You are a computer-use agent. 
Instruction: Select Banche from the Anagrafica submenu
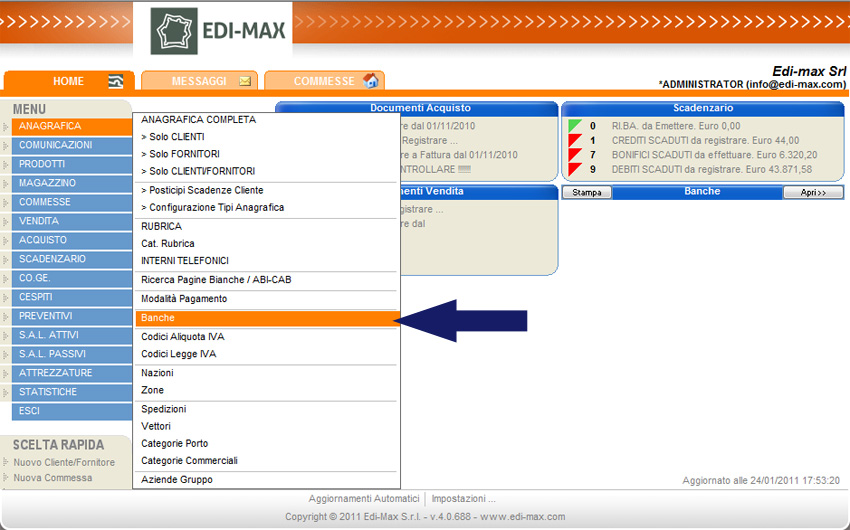click(x=158, y=318)
